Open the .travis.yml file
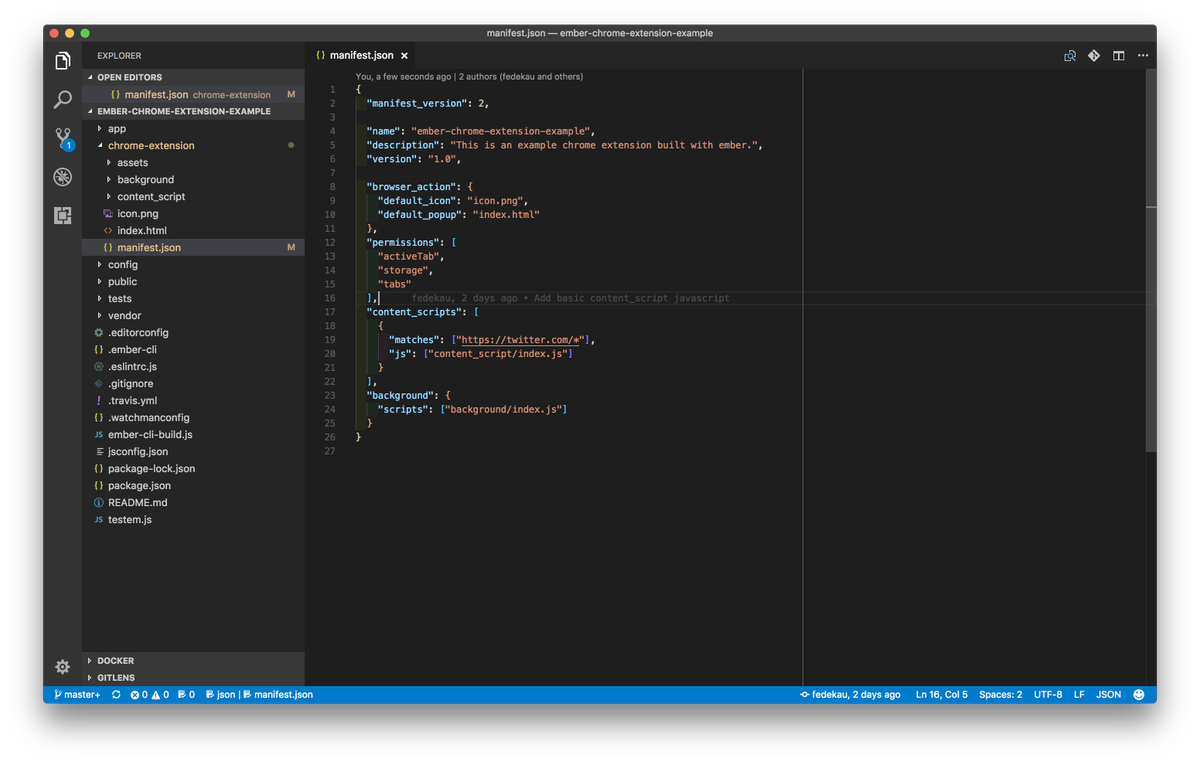 tap(193, 401)
